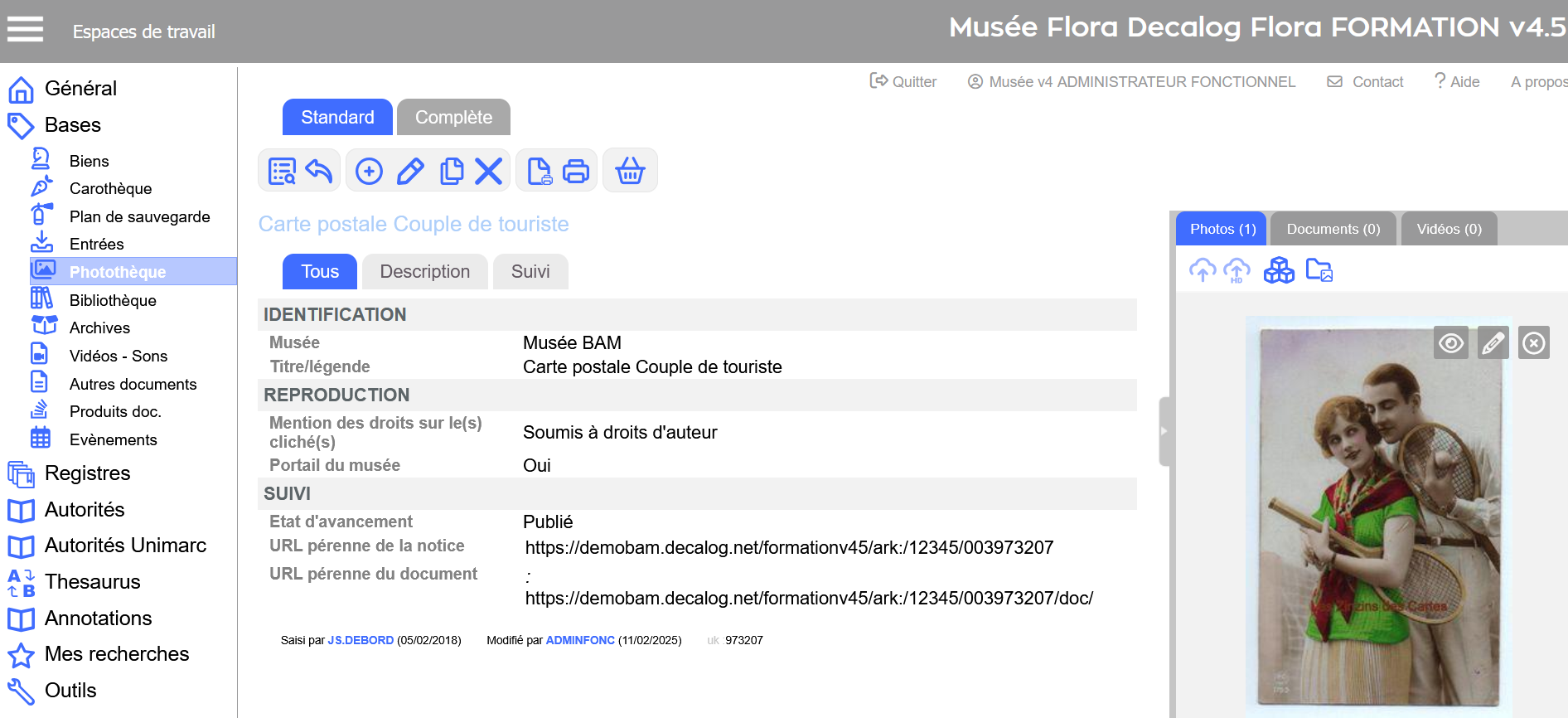1568x718 pixels.
Task: Click the pencil edit record icon
Action: pyautogui.click(x=410, y=172)
